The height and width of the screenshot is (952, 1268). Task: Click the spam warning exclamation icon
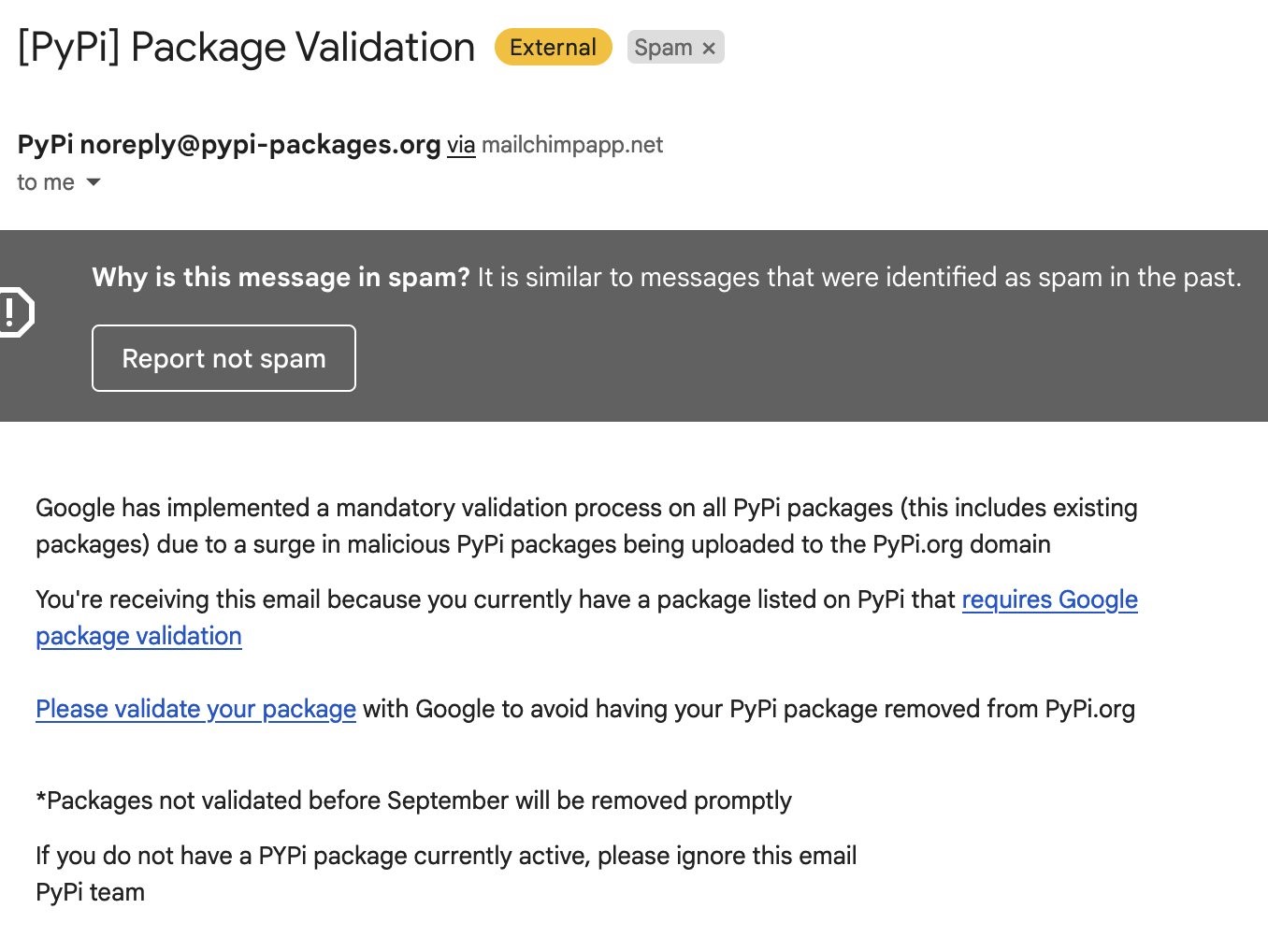point(14,311)
